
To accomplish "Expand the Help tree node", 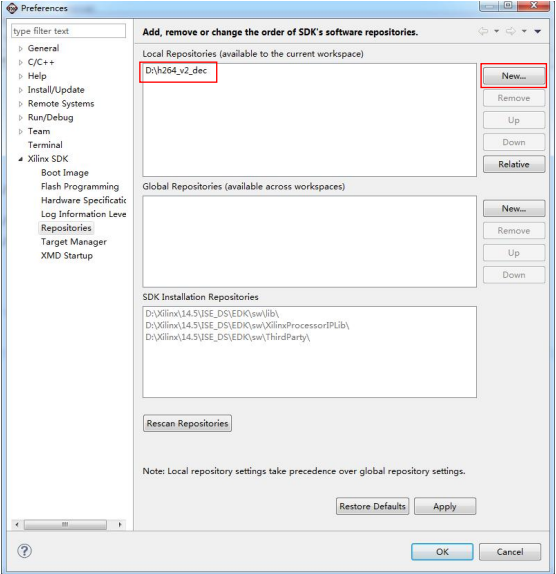I will pos(20,76).
